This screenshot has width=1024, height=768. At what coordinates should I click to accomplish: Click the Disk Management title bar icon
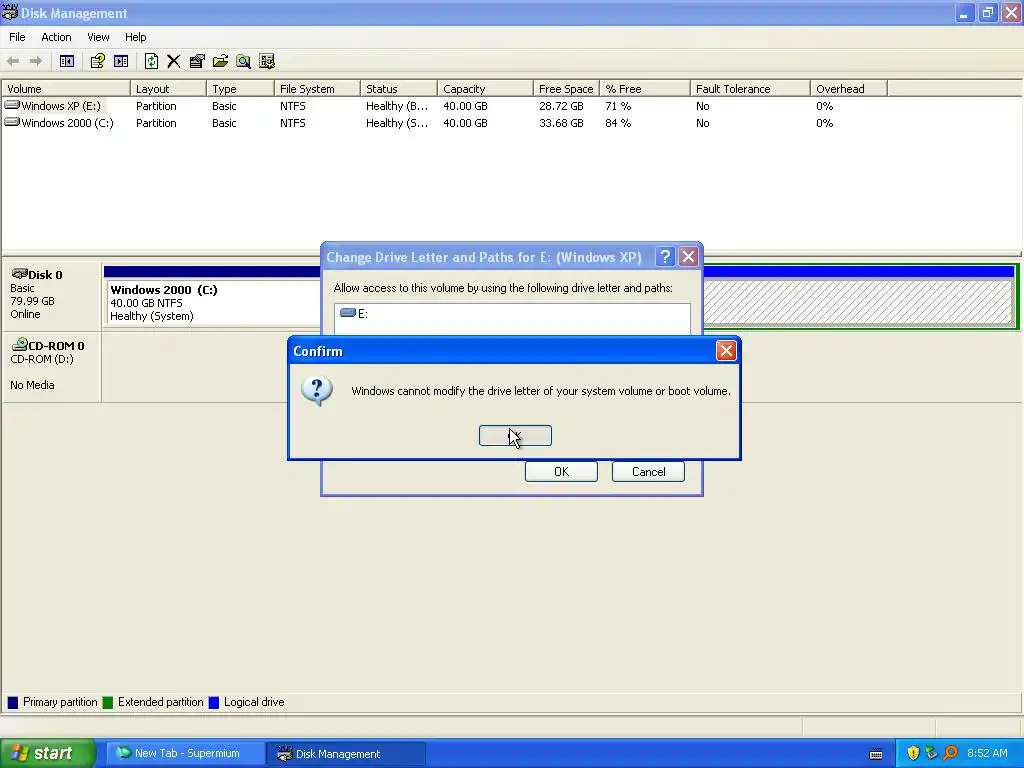click(10, 12)
